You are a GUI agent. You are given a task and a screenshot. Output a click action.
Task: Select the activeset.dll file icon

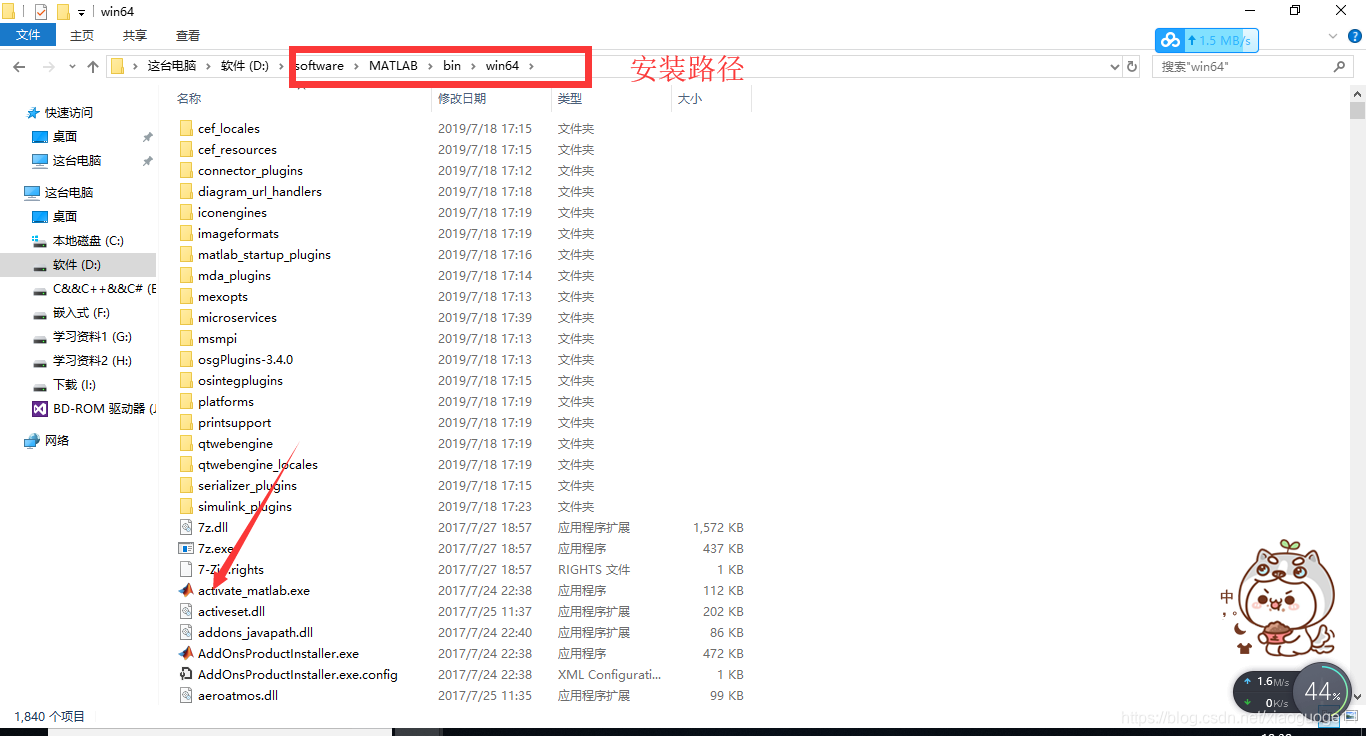(x=186, y=612)
